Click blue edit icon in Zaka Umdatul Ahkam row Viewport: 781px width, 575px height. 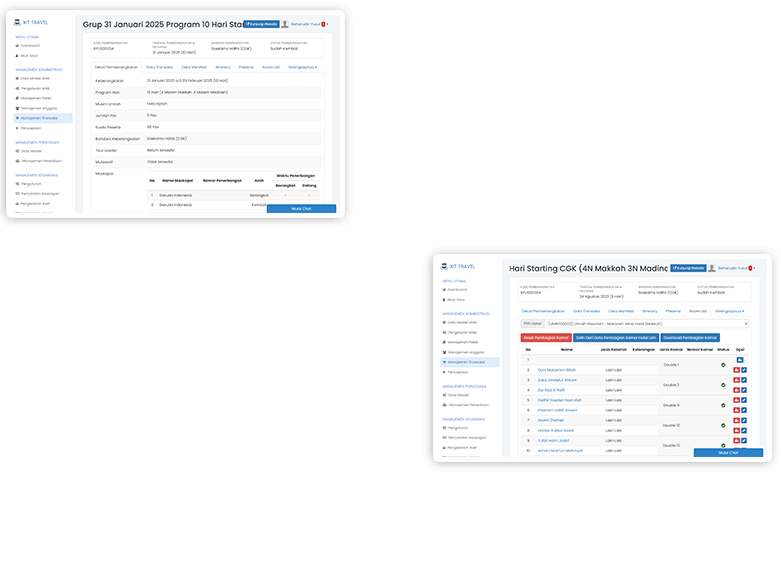[x=744, y=381]
